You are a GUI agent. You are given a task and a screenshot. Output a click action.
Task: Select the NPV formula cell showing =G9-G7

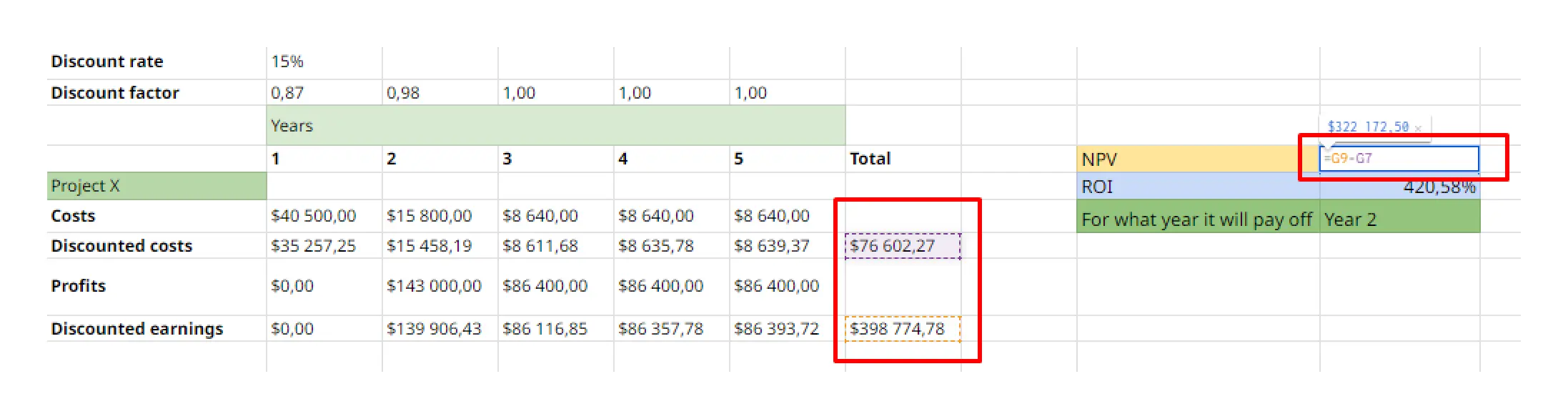(x=1399, y=159)
